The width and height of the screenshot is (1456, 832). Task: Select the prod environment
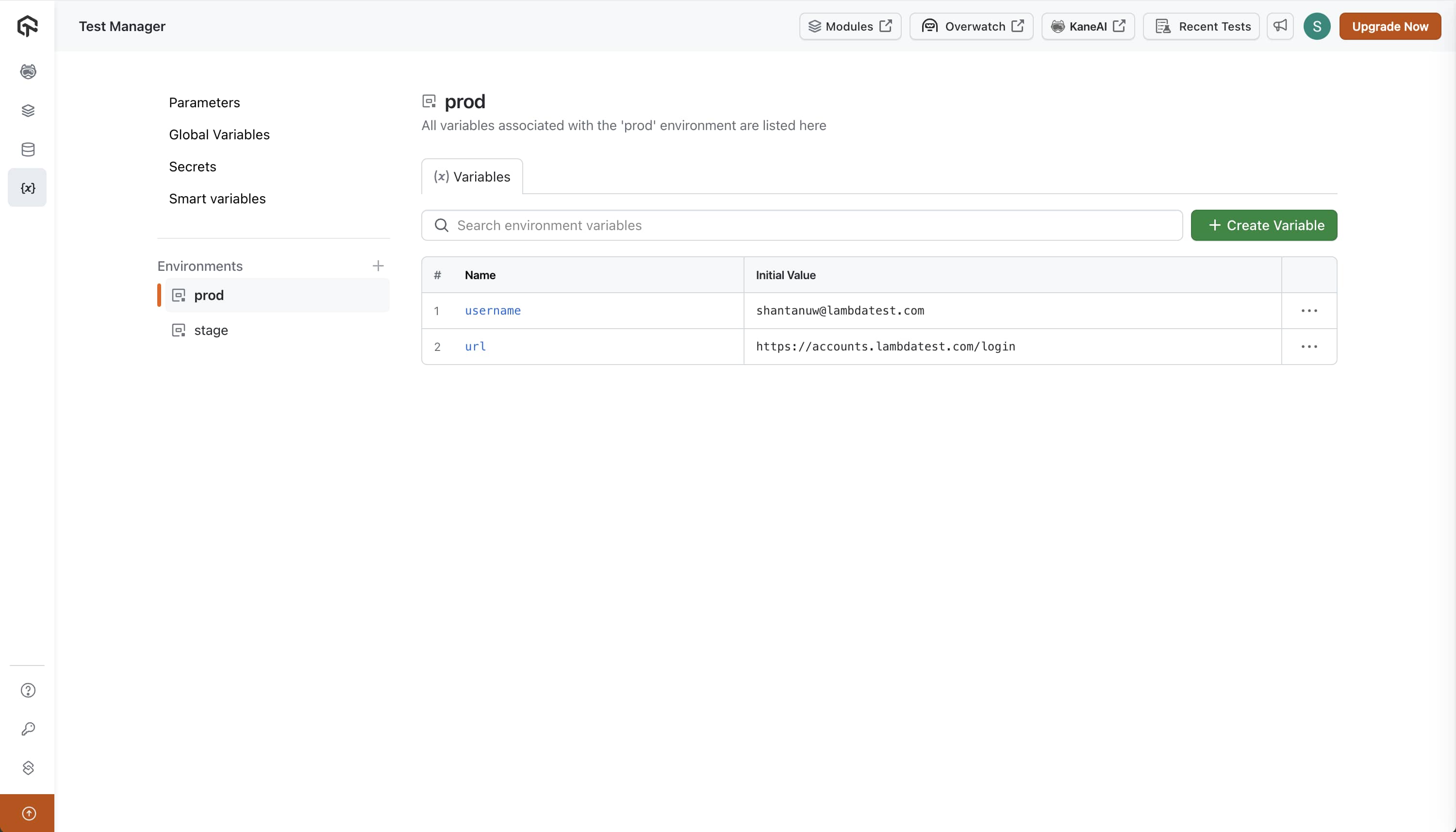[x=278, y=296]
